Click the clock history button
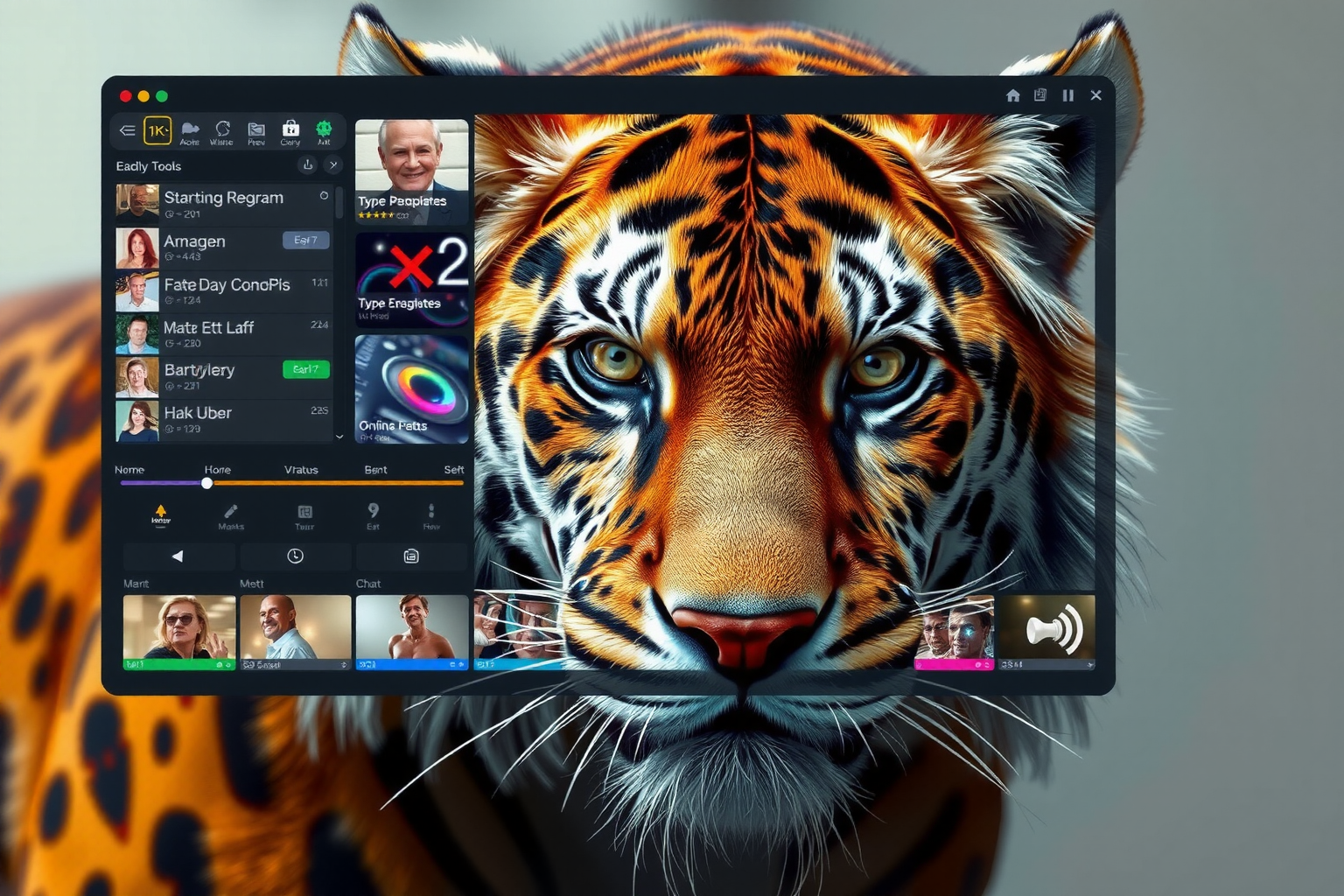This screenshot has width=1344, height=896. point(295,556)
